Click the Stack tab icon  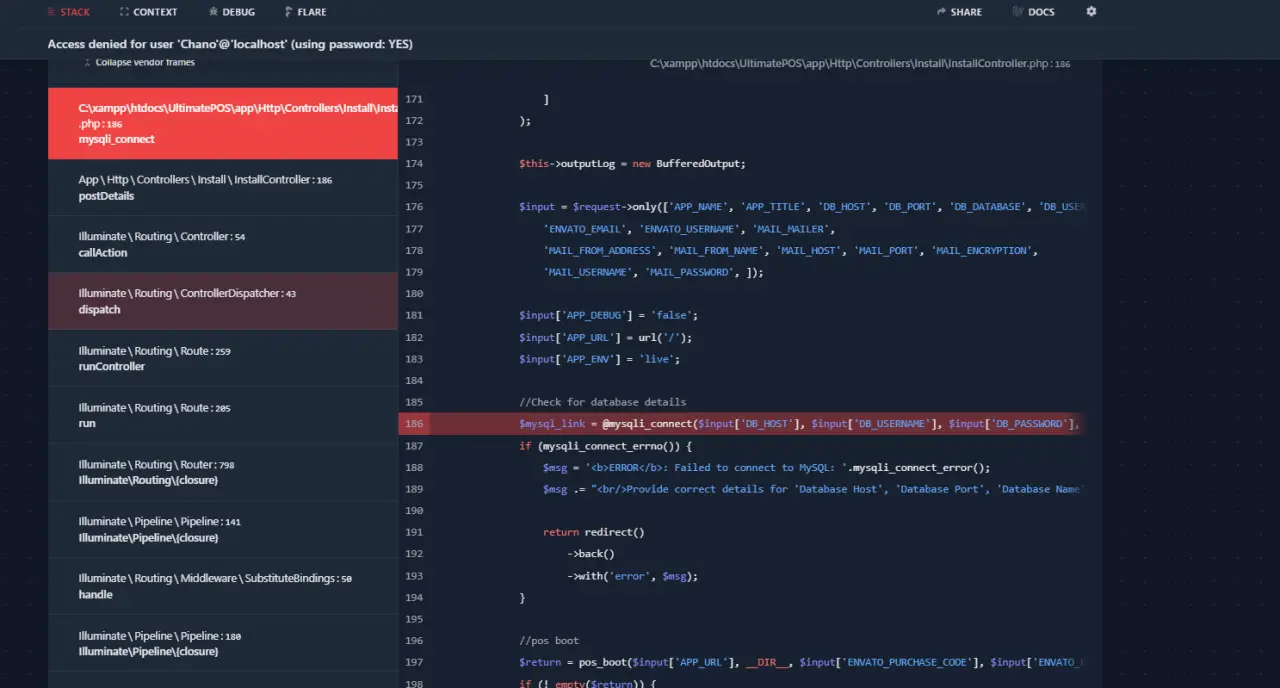(x=52, y=12)
